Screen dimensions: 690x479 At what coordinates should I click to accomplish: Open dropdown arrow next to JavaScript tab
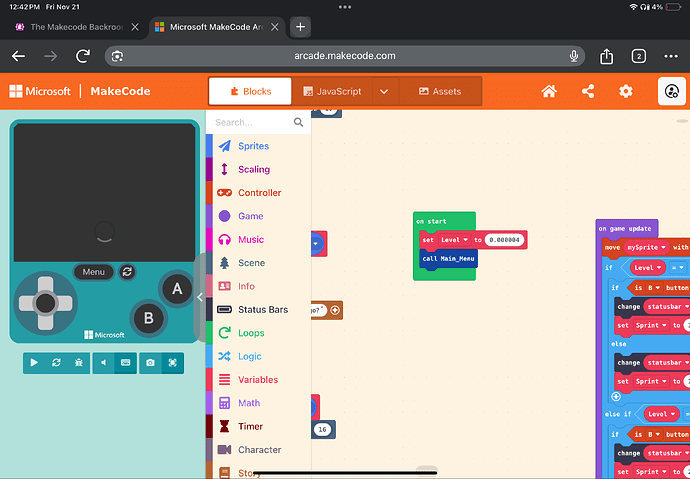tap(384, 91)
